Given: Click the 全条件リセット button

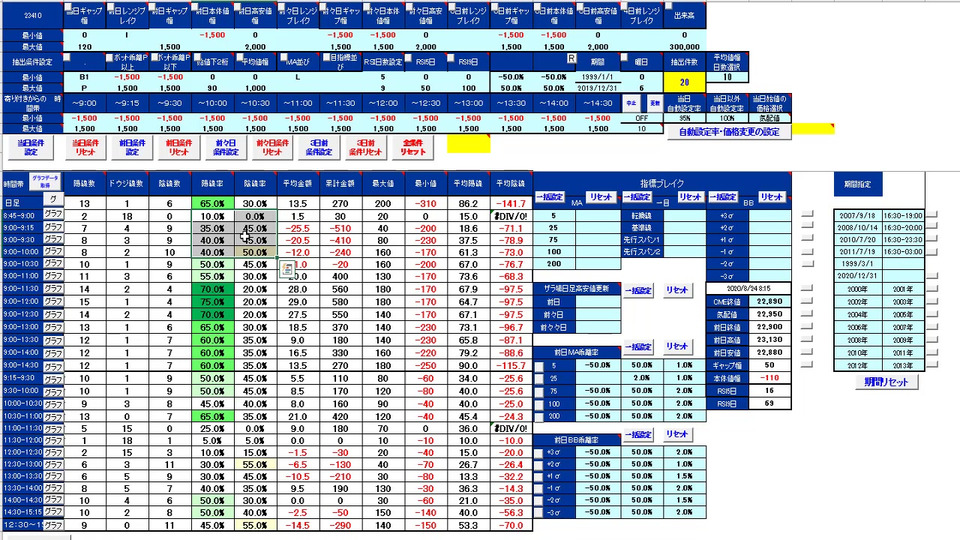Looking at the screenshot, I should 413,147.
